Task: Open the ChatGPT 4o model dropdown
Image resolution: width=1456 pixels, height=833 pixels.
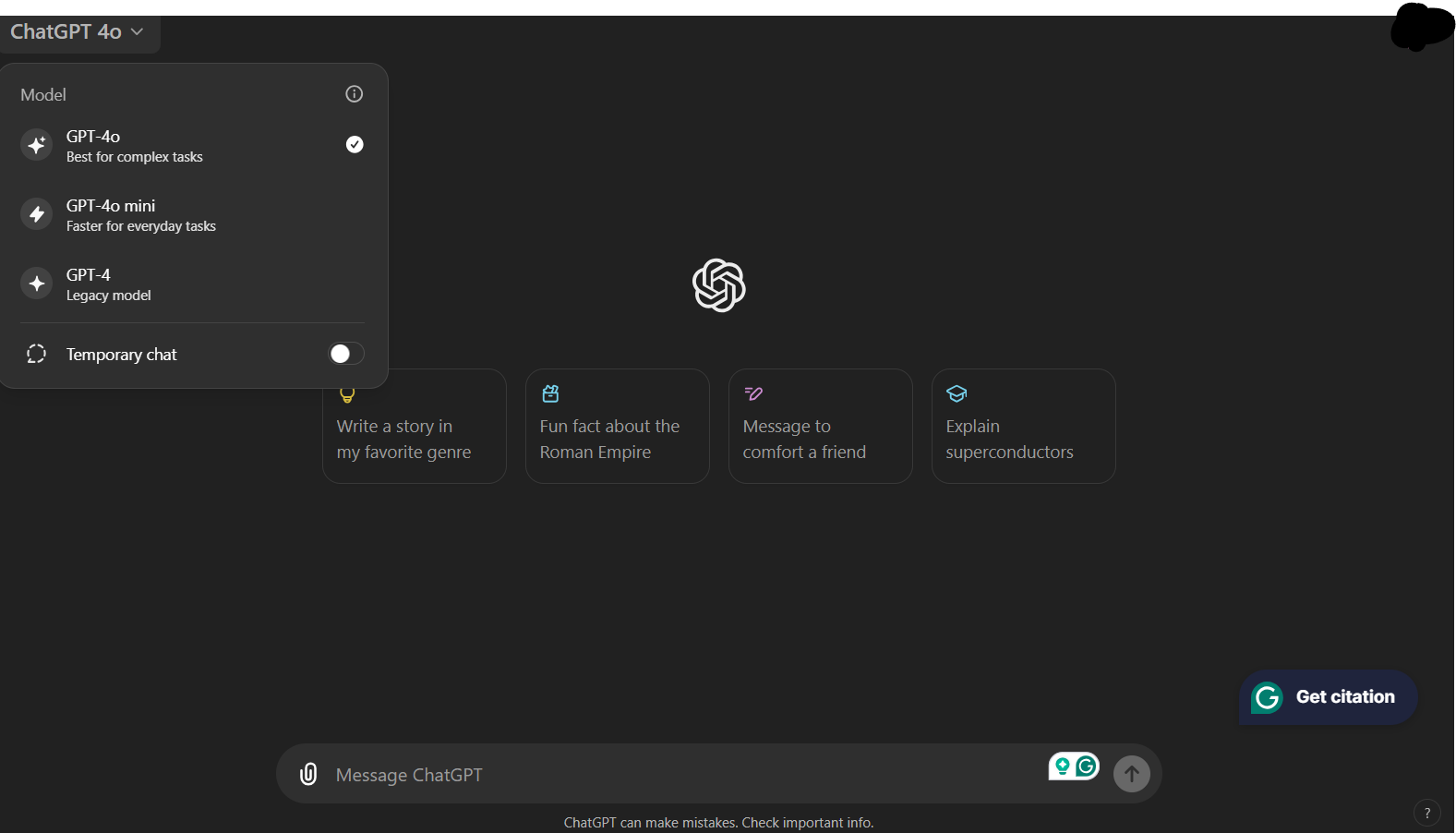Action: pyautogui.click(x=78, y=31)
